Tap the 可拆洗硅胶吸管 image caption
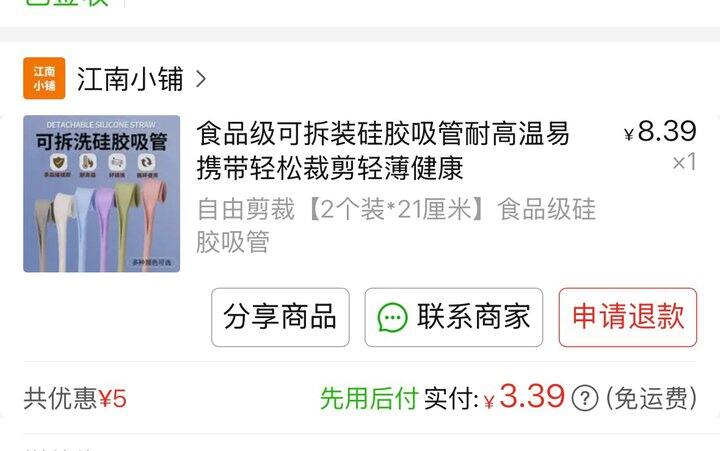 101,142
